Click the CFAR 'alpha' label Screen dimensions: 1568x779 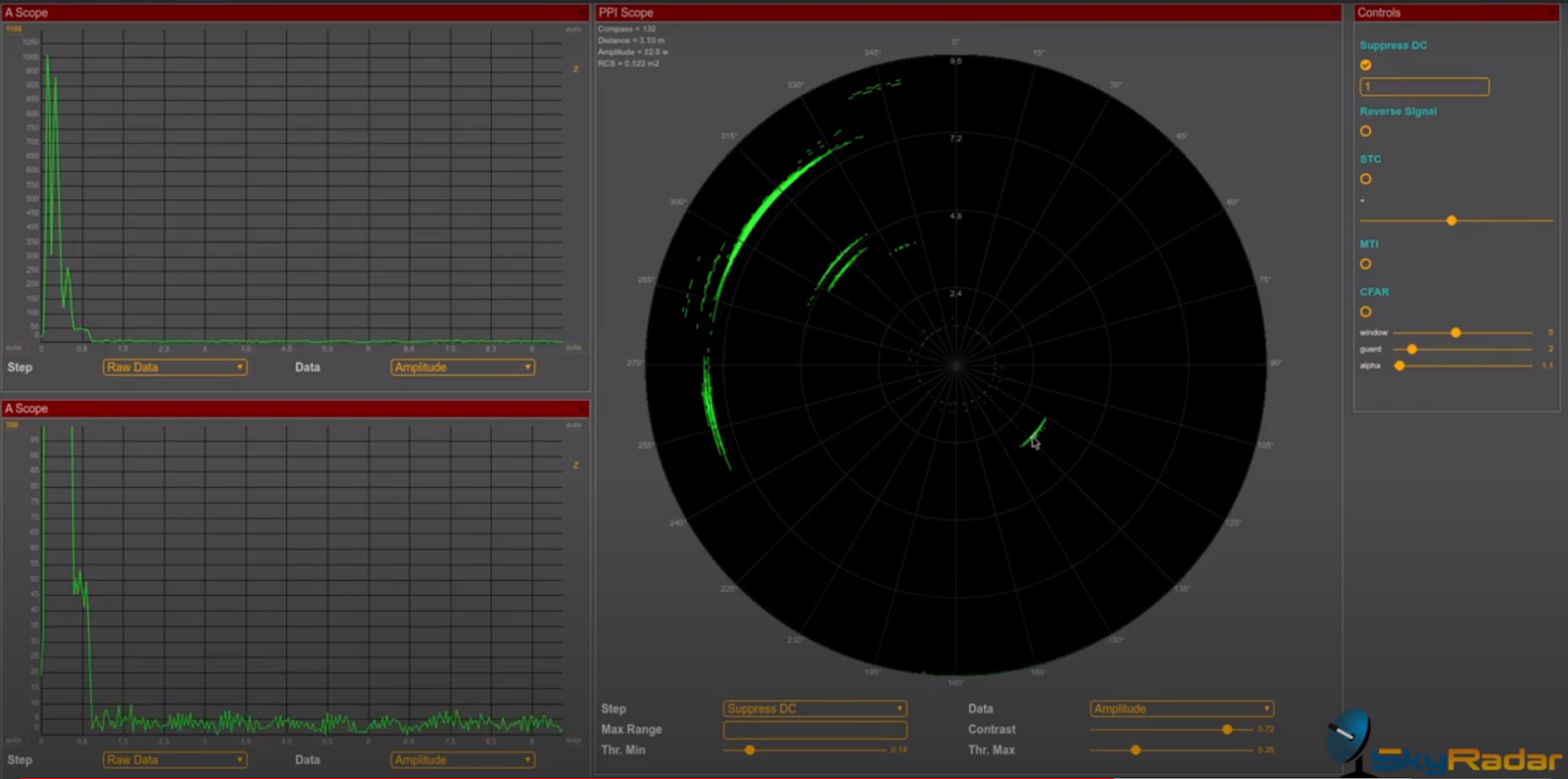coord(1370,365)
